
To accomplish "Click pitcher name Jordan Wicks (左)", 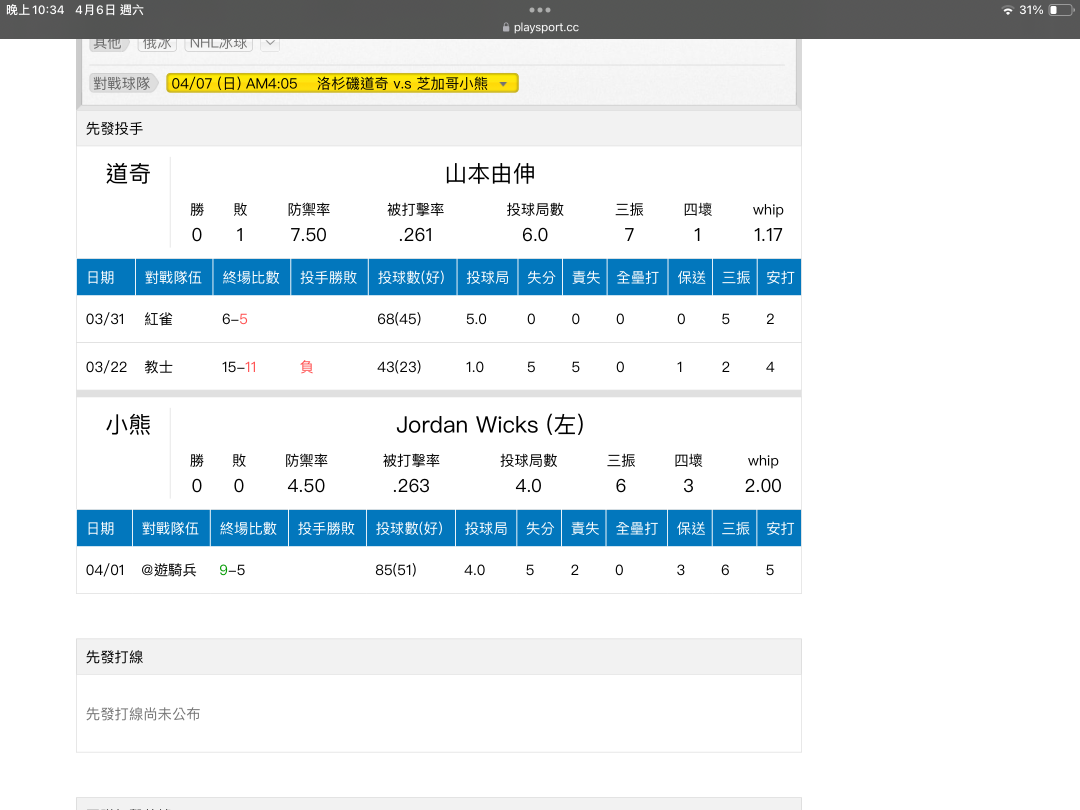I will point(490,424).
